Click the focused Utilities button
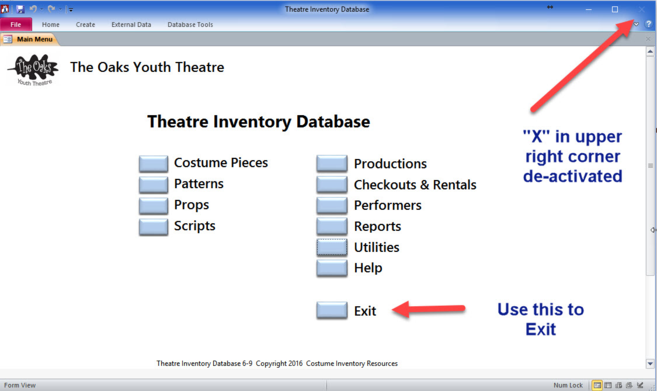Image resolution: width=657 pixels, height=391 pixels. coord(332,247)
